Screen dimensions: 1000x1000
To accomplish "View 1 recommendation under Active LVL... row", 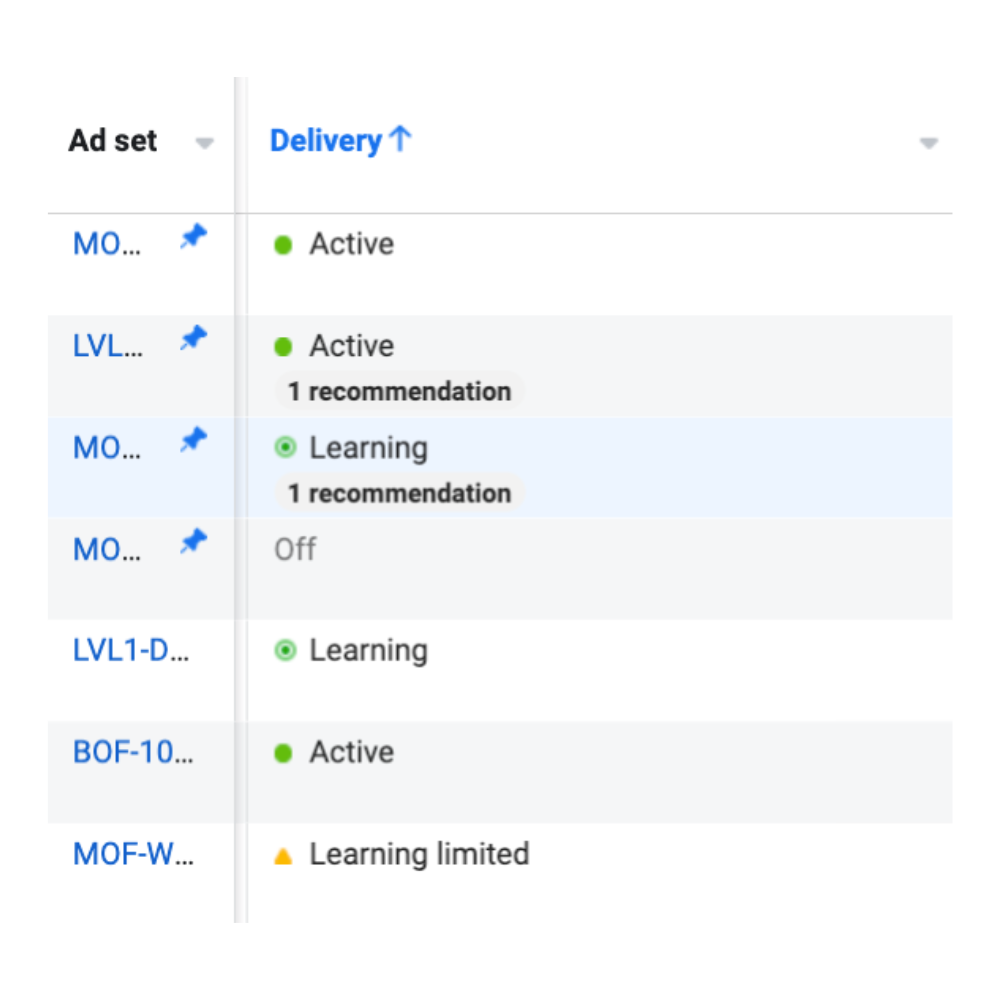I will point(400,391).
